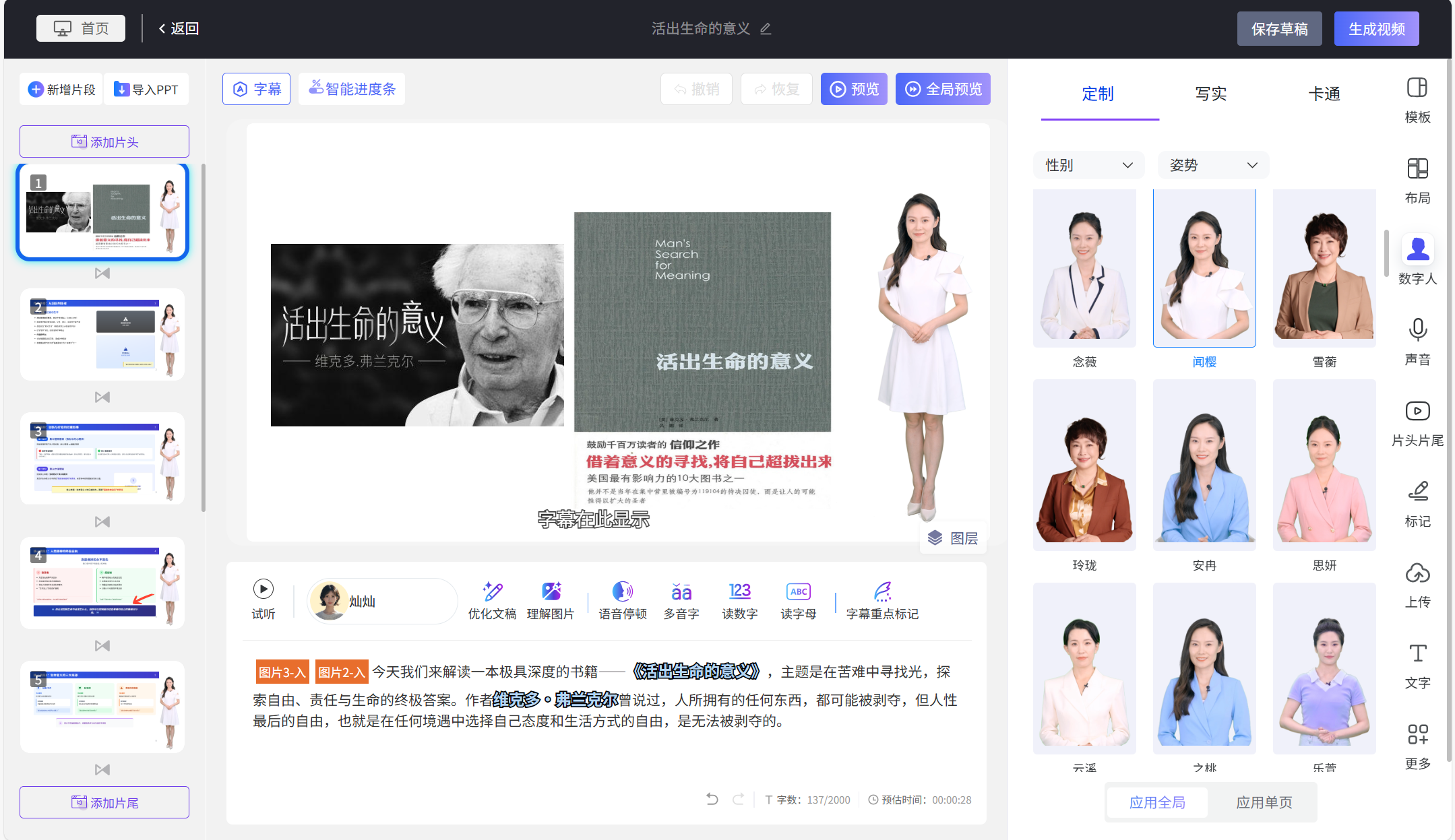Open the 数字人 panel in right sidebar
This screenshot has width=1455, height=840.
click(x=1417, y=259)
